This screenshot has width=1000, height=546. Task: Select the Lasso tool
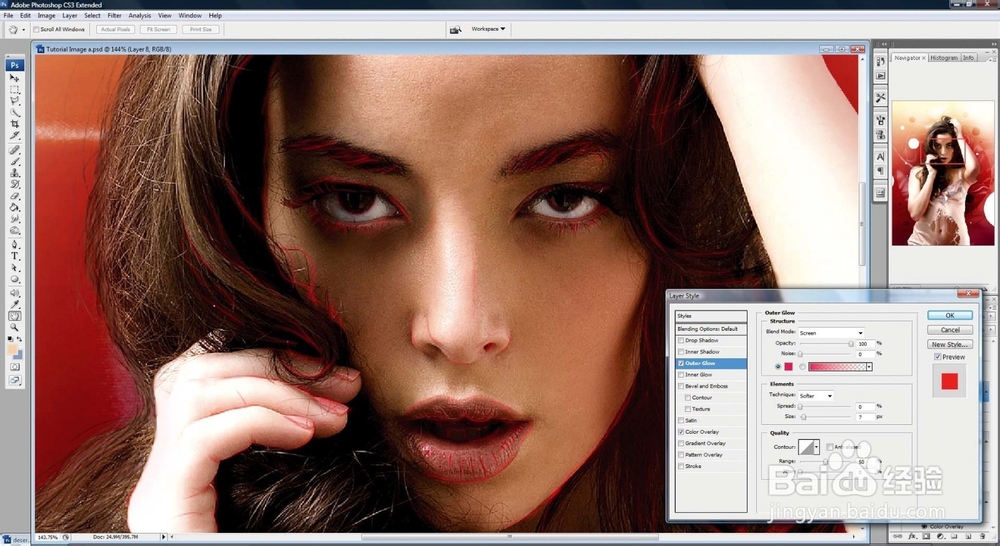(14, 101)
